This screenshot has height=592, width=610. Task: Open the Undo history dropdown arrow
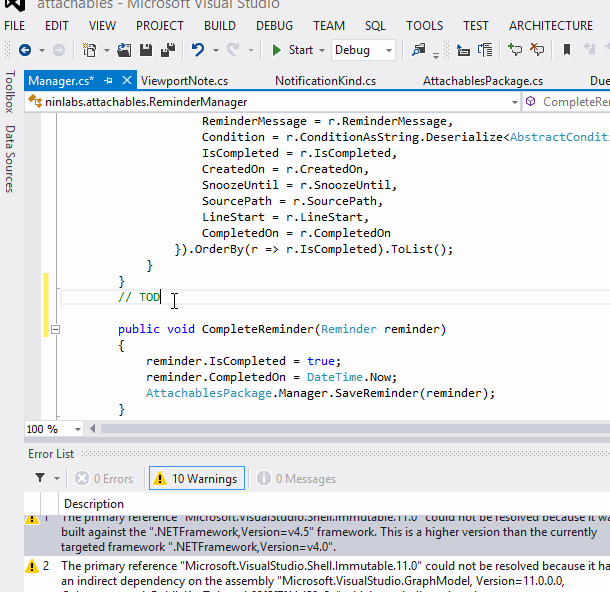coord(216,51)
